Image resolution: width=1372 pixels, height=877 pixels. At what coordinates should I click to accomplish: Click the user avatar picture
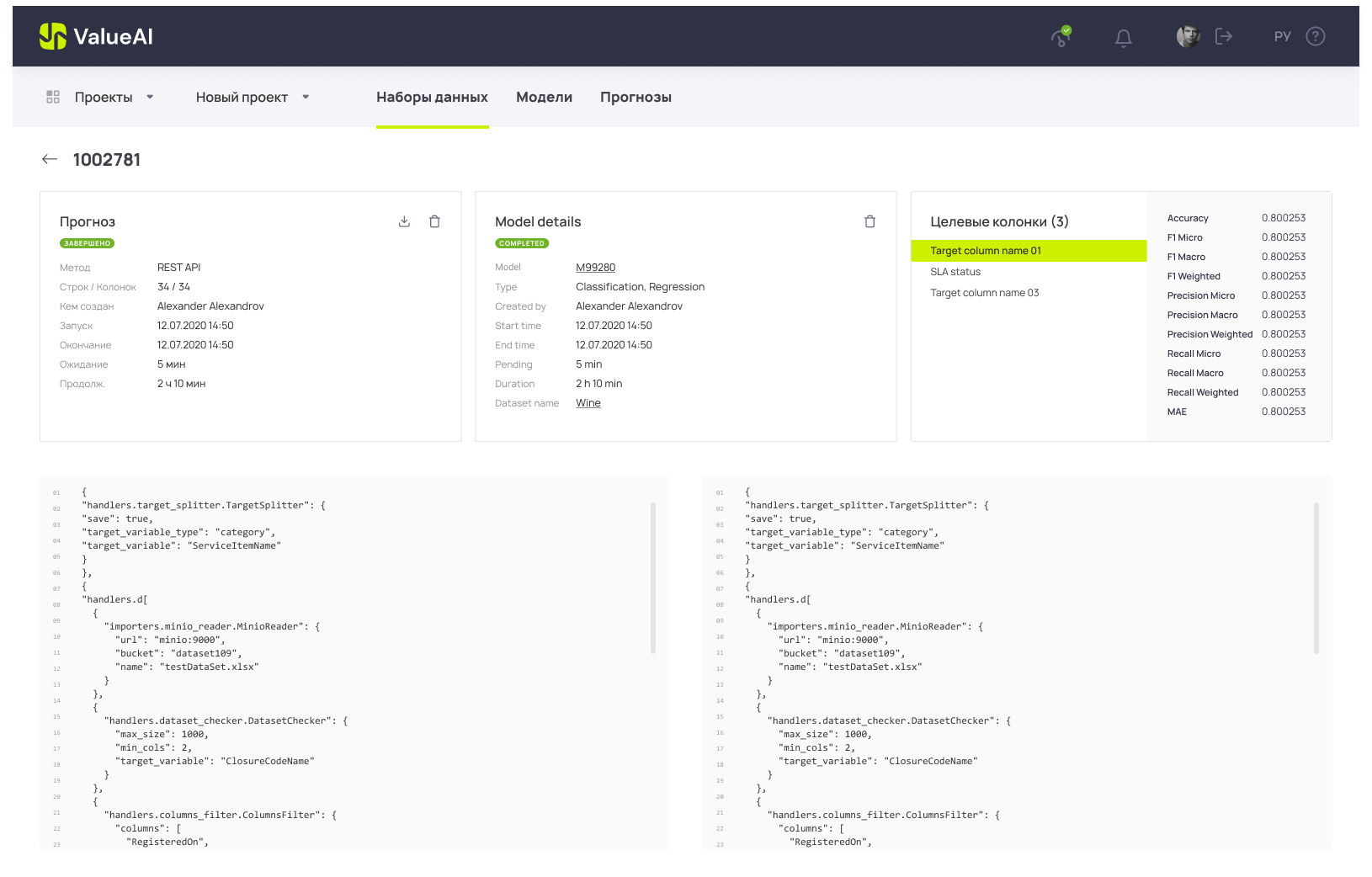[1188, 36]
